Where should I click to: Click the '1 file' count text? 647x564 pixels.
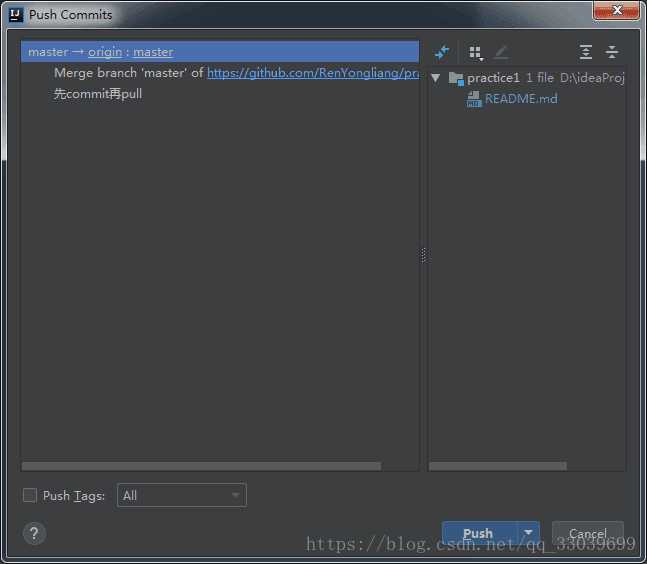pyautogui.click(x=540, y=78)
